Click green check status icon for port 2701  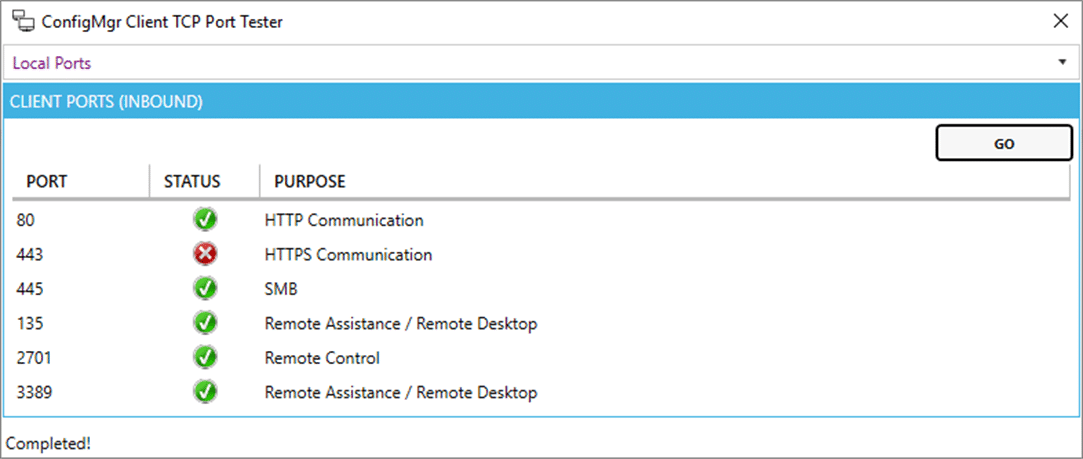(205, 357)
